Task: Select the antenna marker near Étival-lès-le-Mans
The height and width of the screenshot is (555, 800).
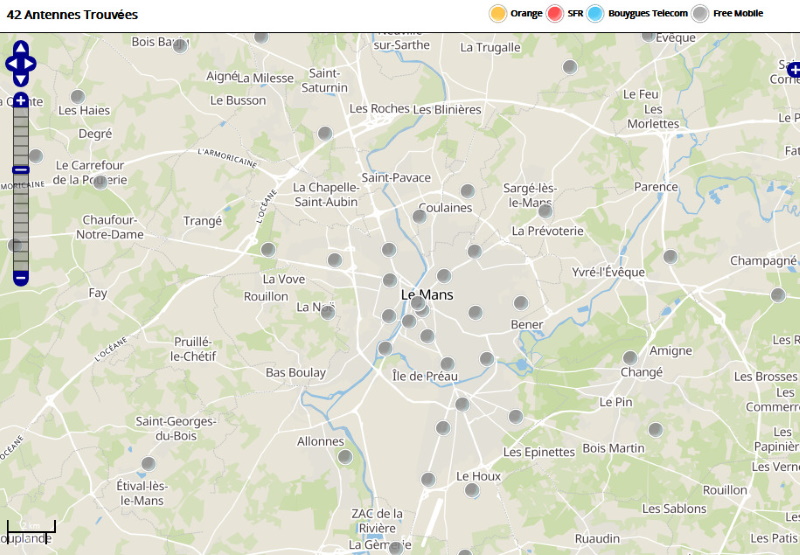Action: click(x=149, y=464)
